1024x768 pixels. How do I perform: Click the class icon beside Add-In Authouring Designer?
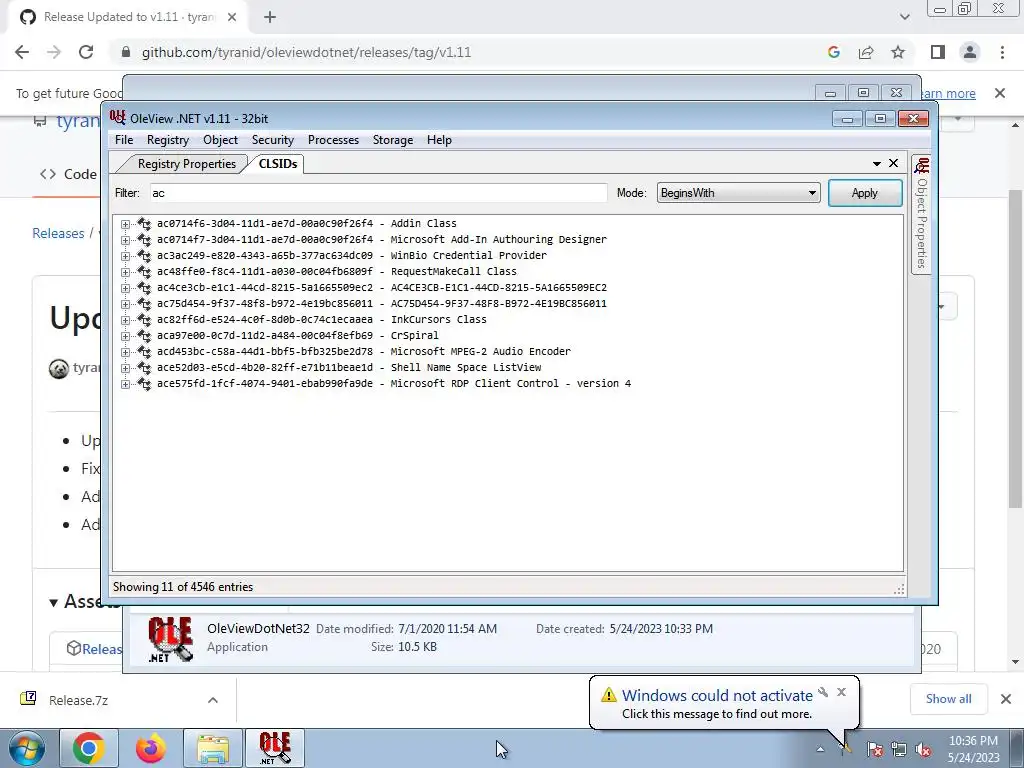click(x=144, y=239)
